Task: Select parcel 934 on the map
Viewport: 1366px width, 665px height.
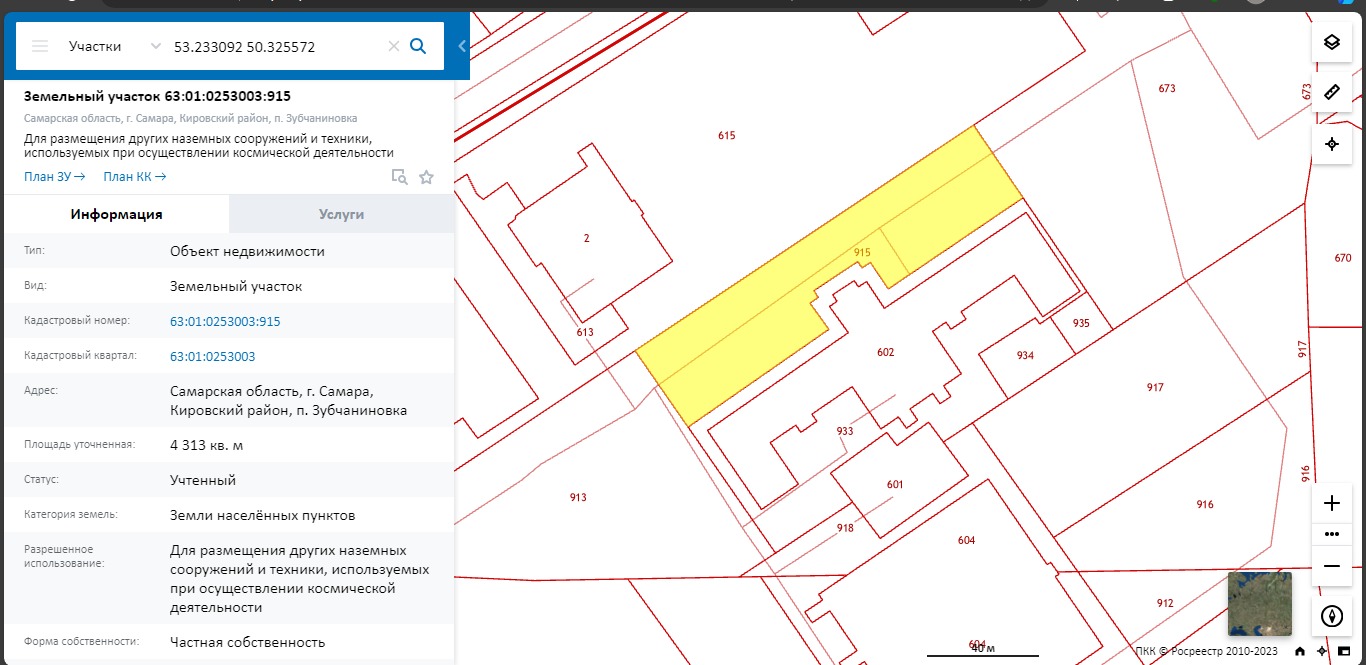Action: pyautogui.click(x=1025, y=355)
